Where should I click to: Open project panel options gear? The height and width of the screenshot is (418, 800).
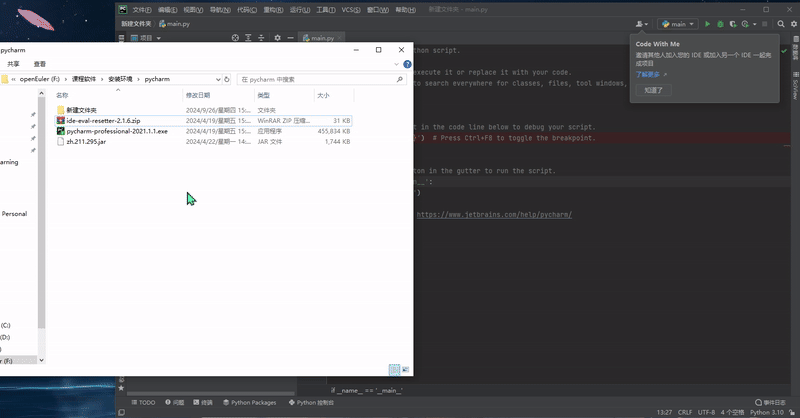coord(278,38)
